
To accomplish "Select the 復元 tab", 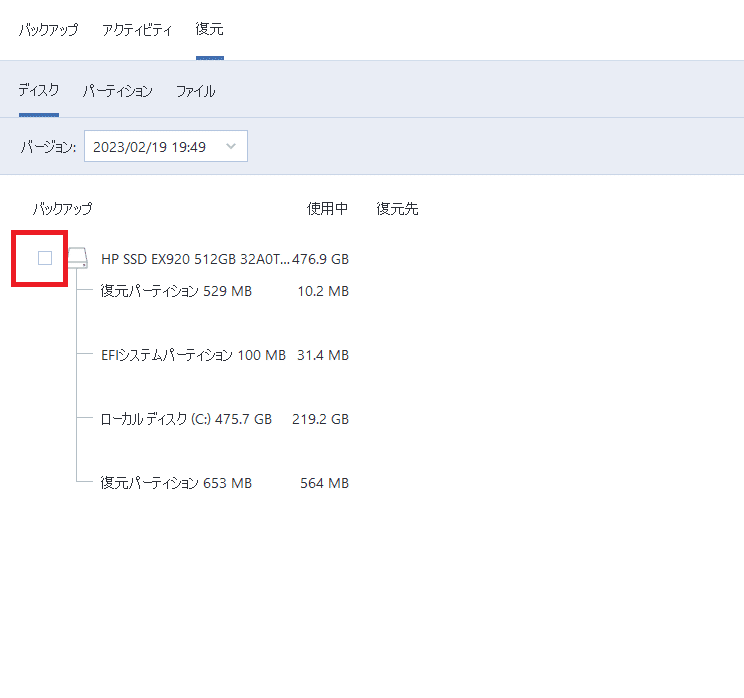I will [x=209, y=29].
